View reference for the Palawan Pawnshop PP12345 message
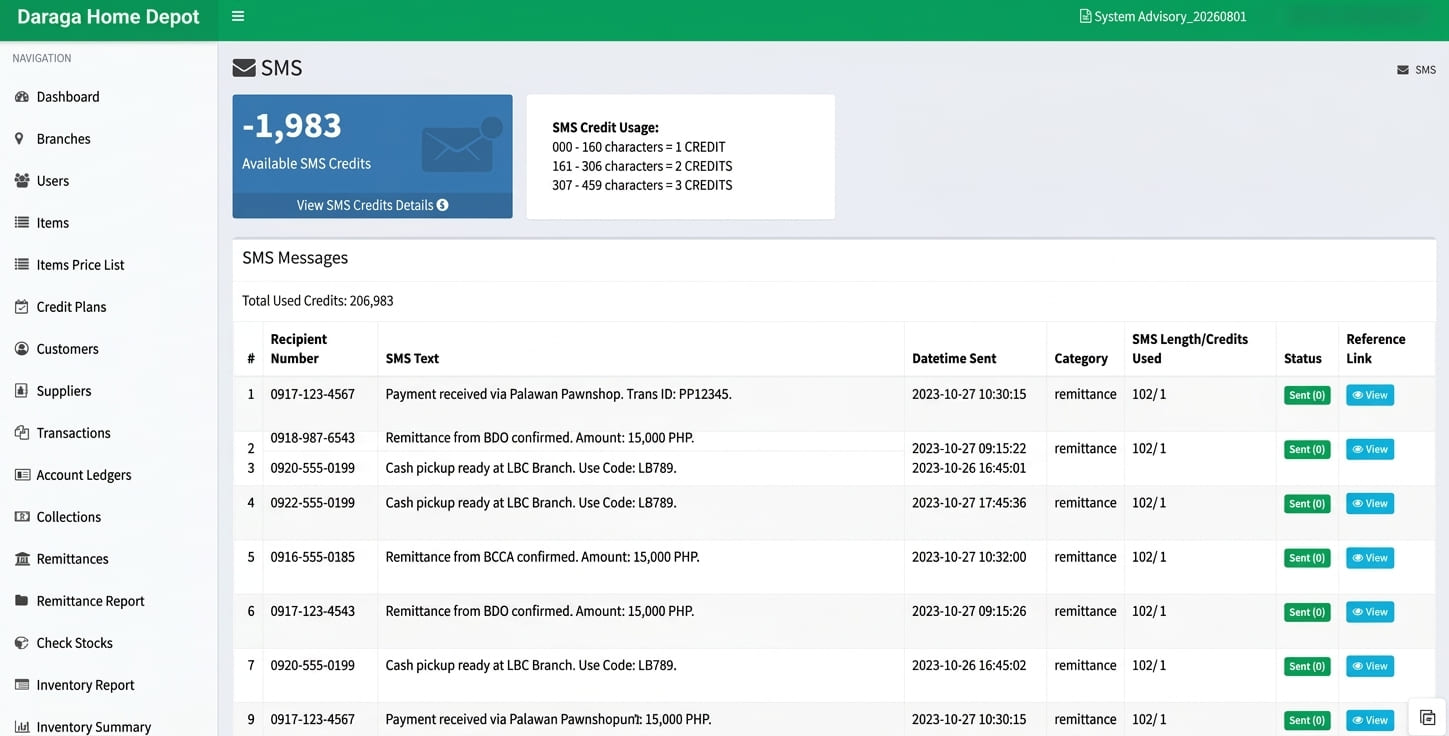Screen dimensions: 1449x736 pyautogui.click(x=1370, y=395)
